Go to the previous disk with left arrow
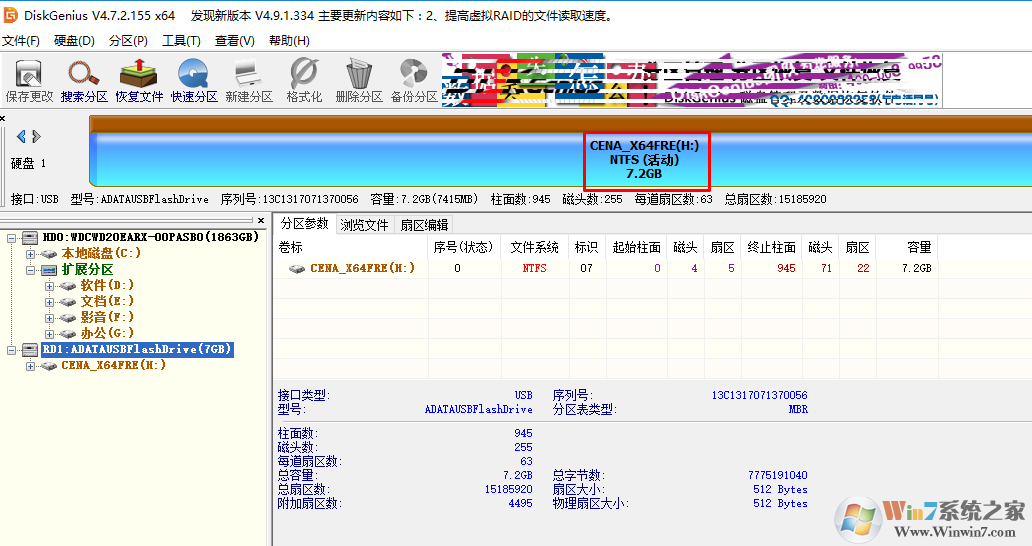This screenshot has width=1032, height=546. pos(21,136)
